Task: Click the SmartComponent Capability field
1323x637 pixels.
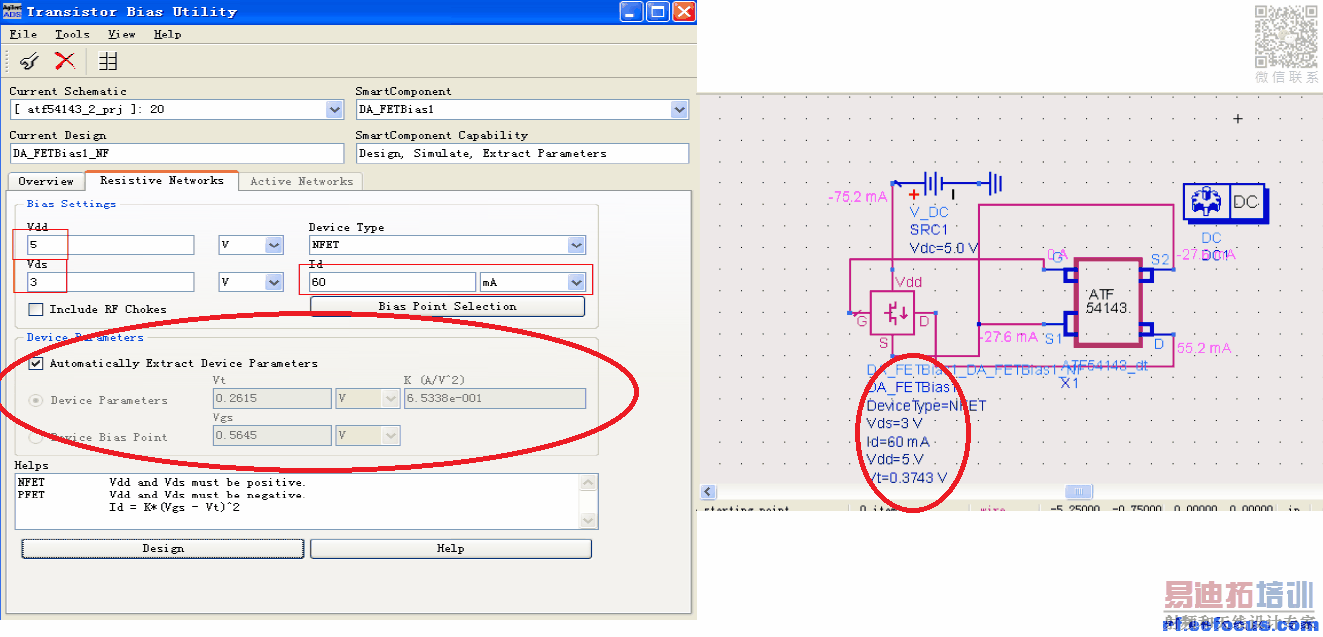Action: pos(522,154)
